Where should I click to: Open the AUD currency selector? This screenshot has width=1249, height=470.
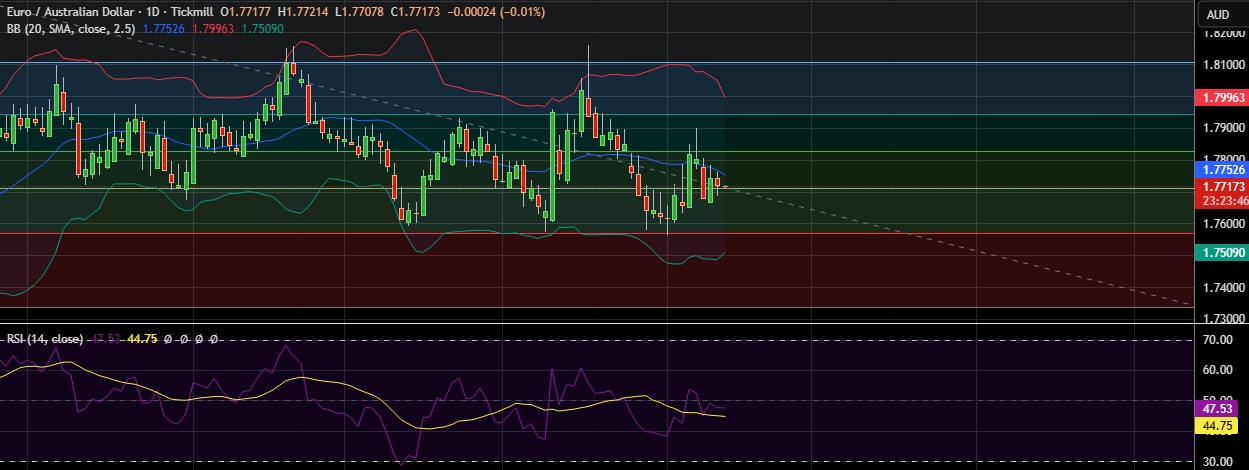click(x=1217, y=14)
